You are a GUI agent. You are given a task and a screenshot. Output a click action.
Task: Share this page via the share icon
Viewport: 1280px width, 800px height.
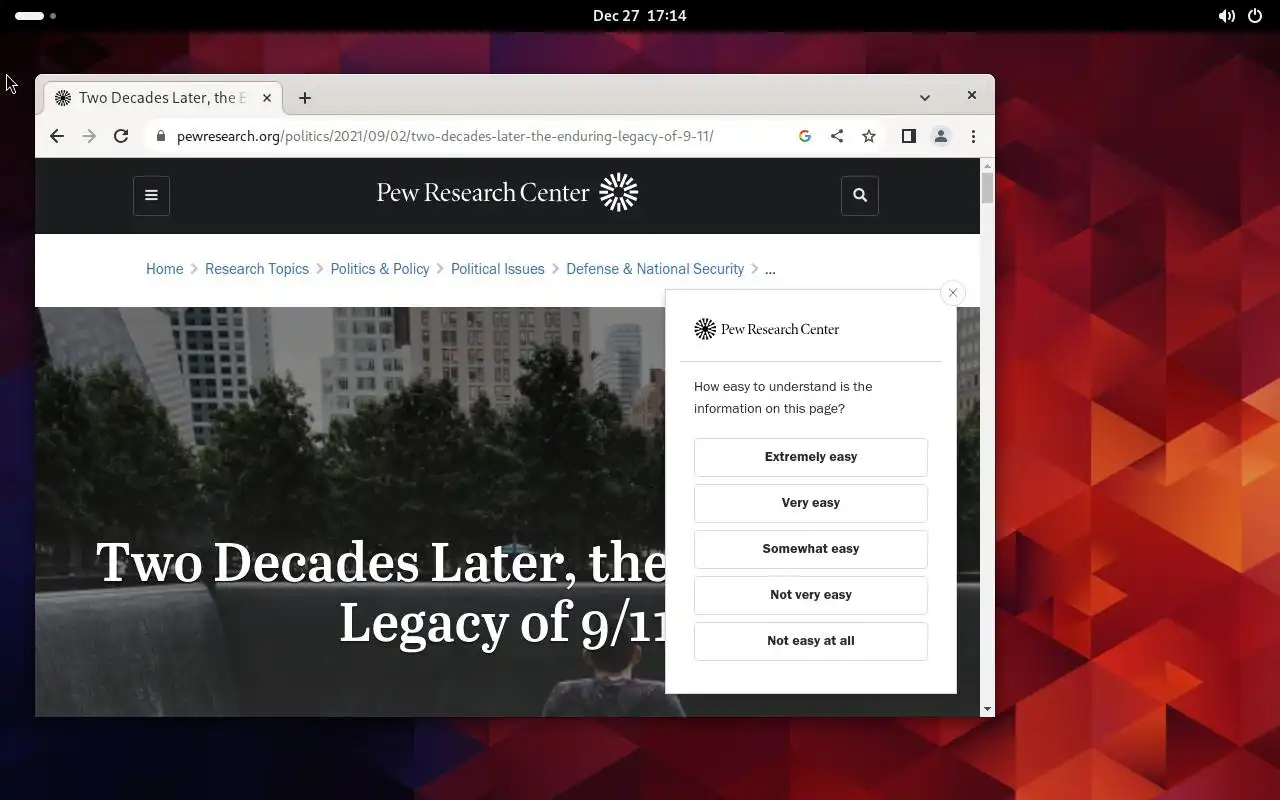pyautogui.click(x=837, y=136)
